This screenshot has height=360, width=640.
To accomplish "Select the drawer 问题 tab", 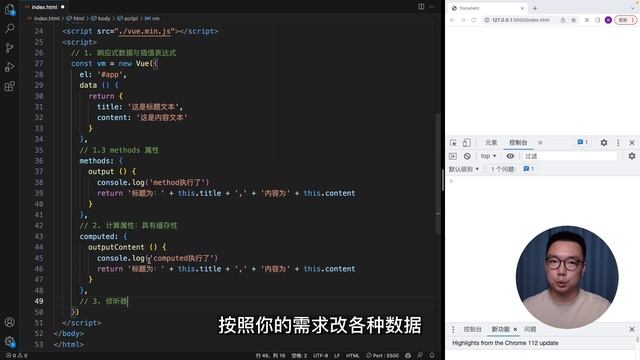I will [x=530, y=329].
